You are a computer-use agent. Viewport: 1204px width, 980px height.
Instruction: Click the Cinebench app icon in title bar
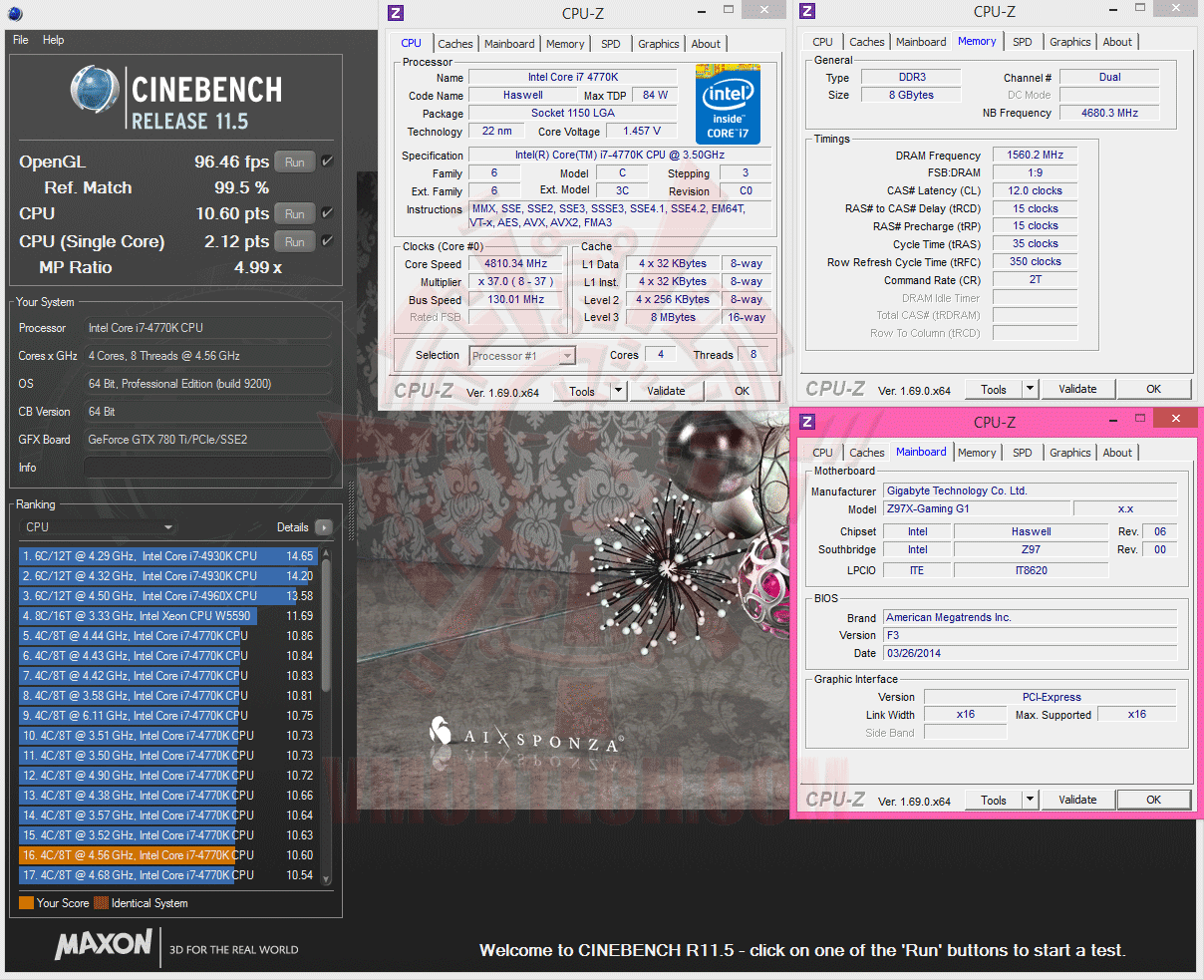[x=14, y=14]
